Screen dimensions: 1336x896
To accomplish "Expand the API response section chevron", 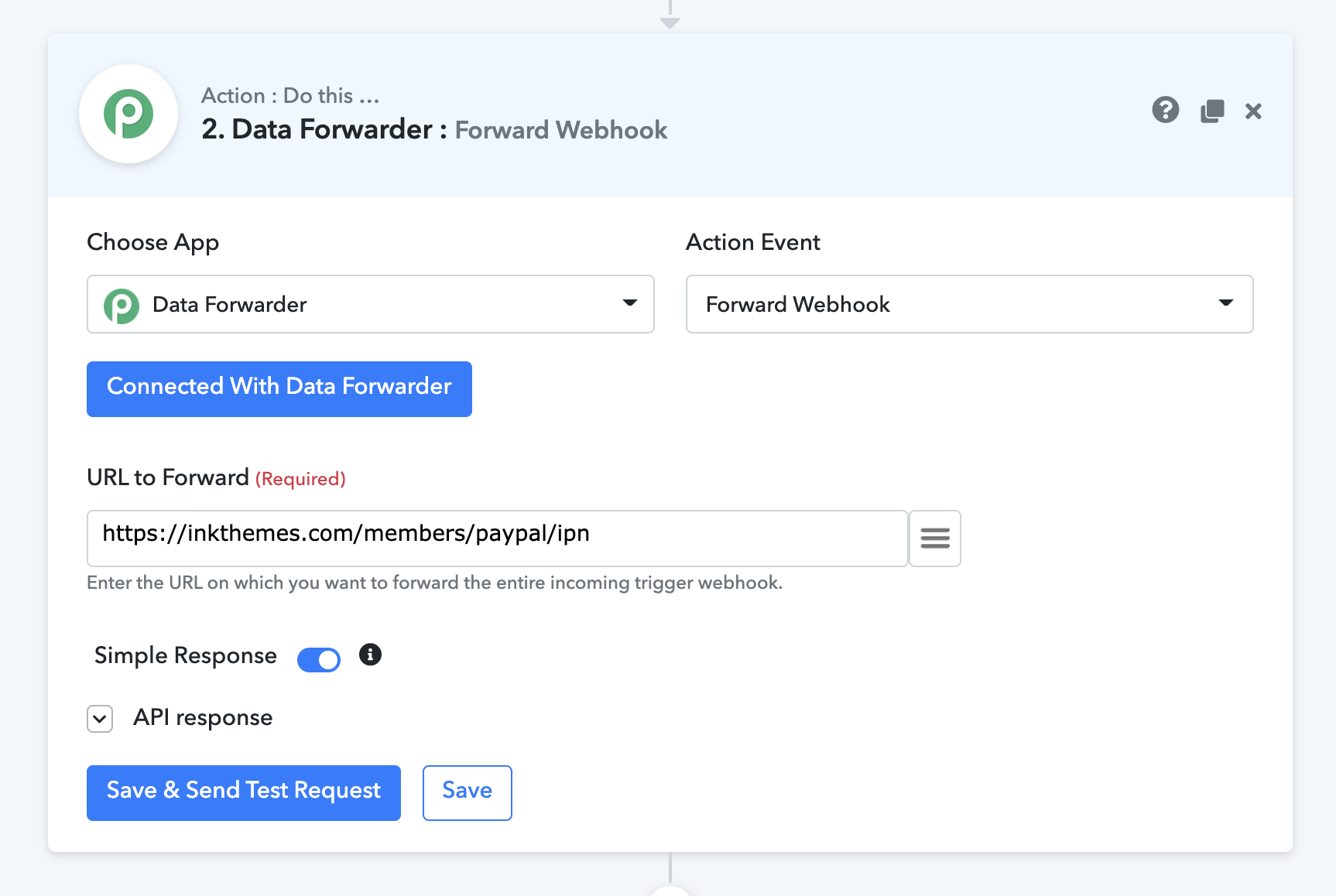I will [100, 719].
